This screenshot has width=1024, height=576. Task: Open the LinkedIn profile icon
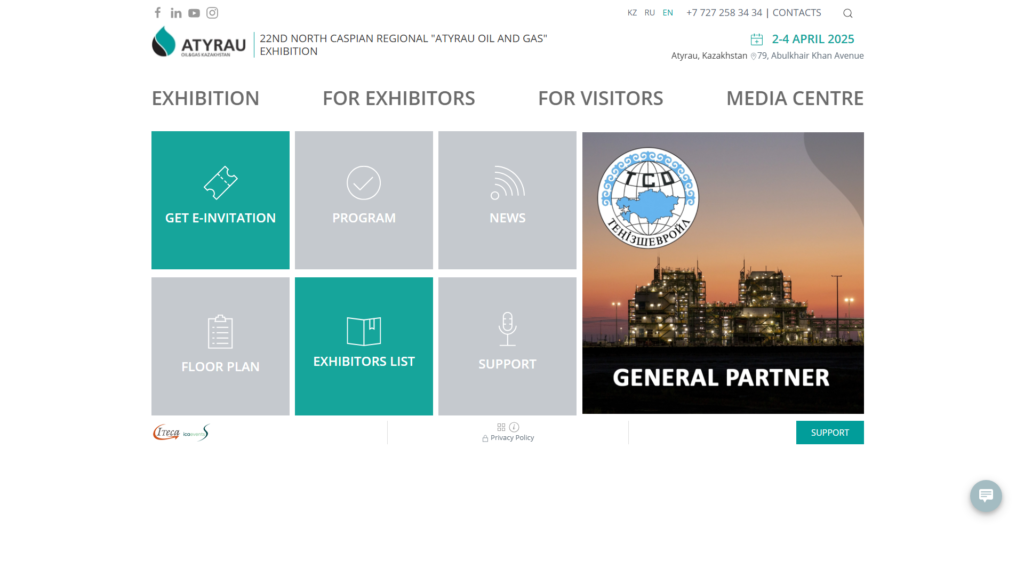pos(176,13)
